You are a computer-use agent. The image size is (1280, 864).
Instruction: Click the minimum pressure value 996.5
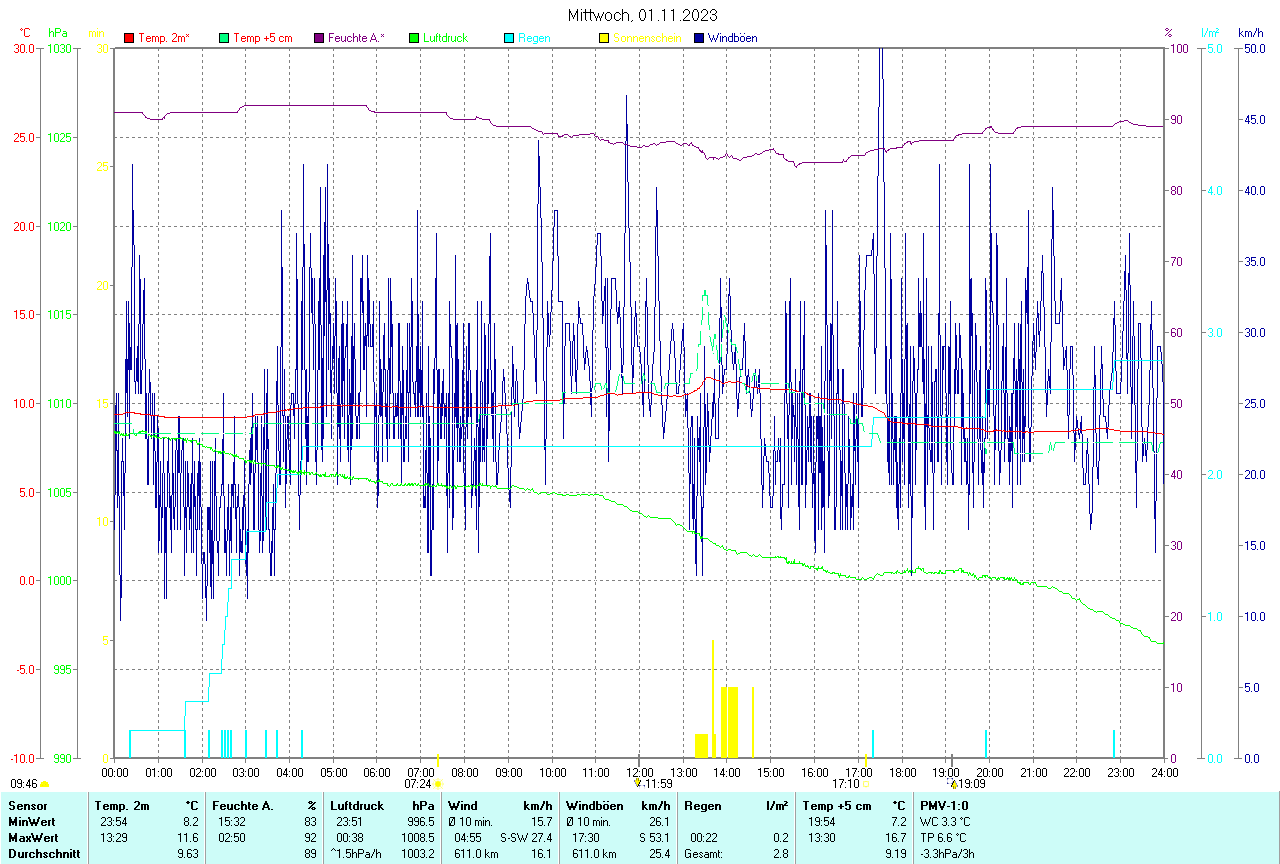[419, 821]
